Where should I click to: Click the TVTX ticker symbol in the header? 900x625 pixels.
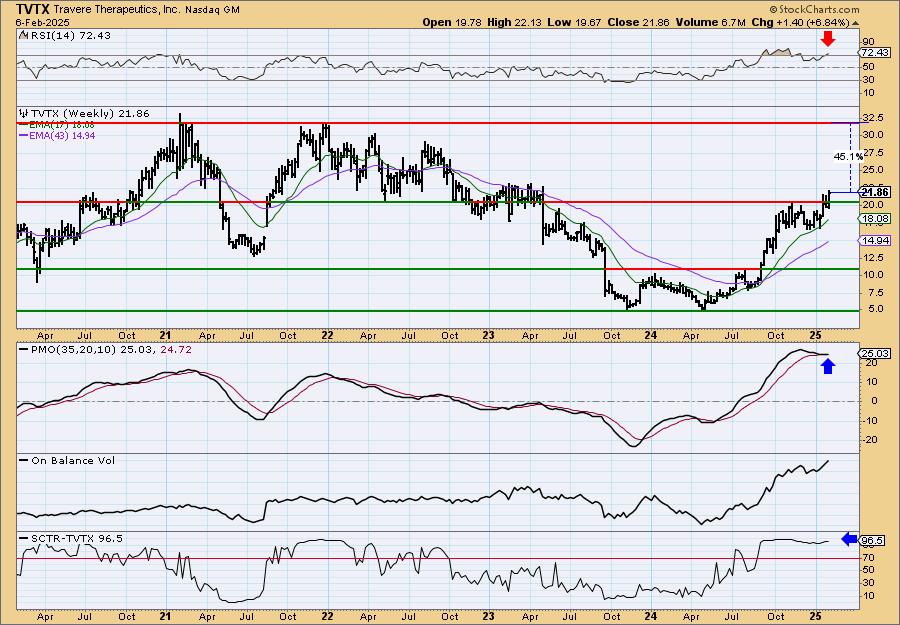click(34, 9)
